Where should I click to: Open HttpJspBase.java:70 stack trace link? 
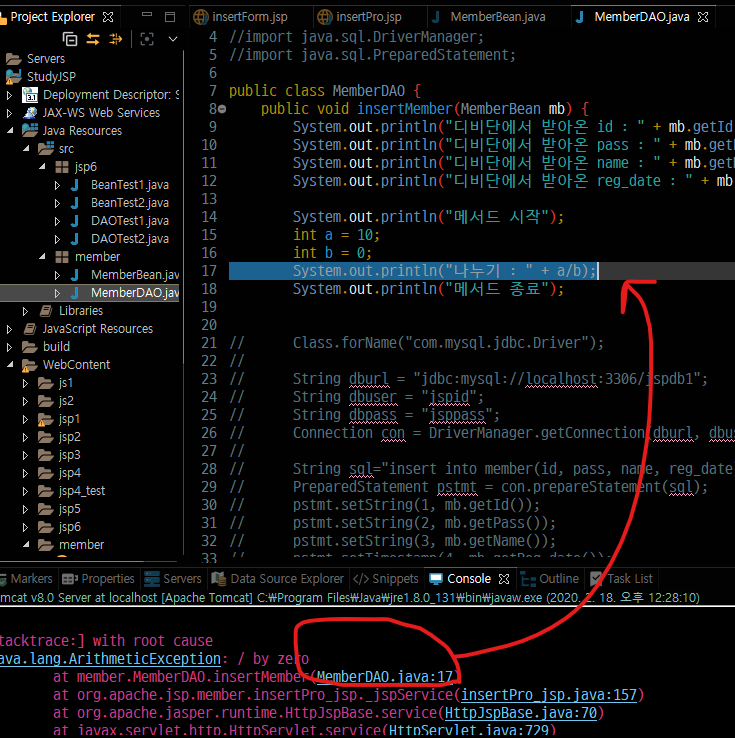521,713
